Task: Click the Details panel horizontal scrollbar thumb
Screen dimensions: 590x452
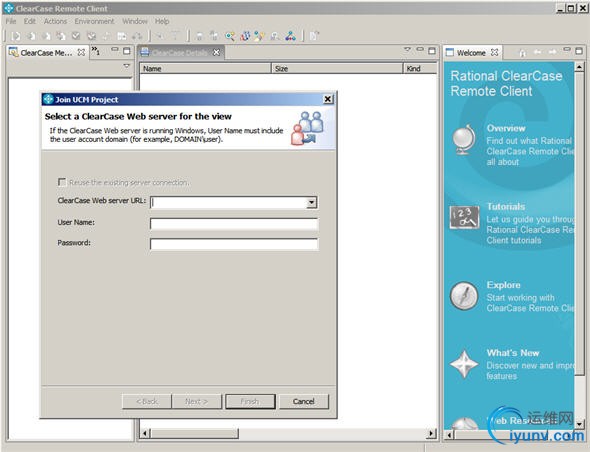Action: 194,434
